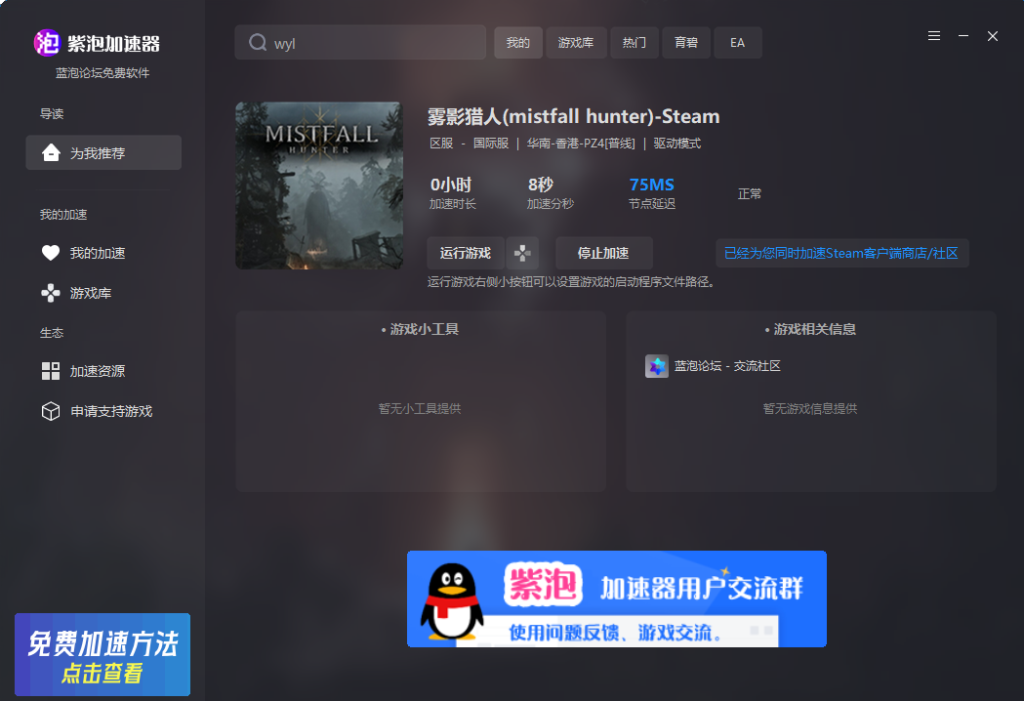This screenshot has height=701, width=1024.
Task: Click the Steam客户端商店/社区 acceleration link
Action: point(842,253)
